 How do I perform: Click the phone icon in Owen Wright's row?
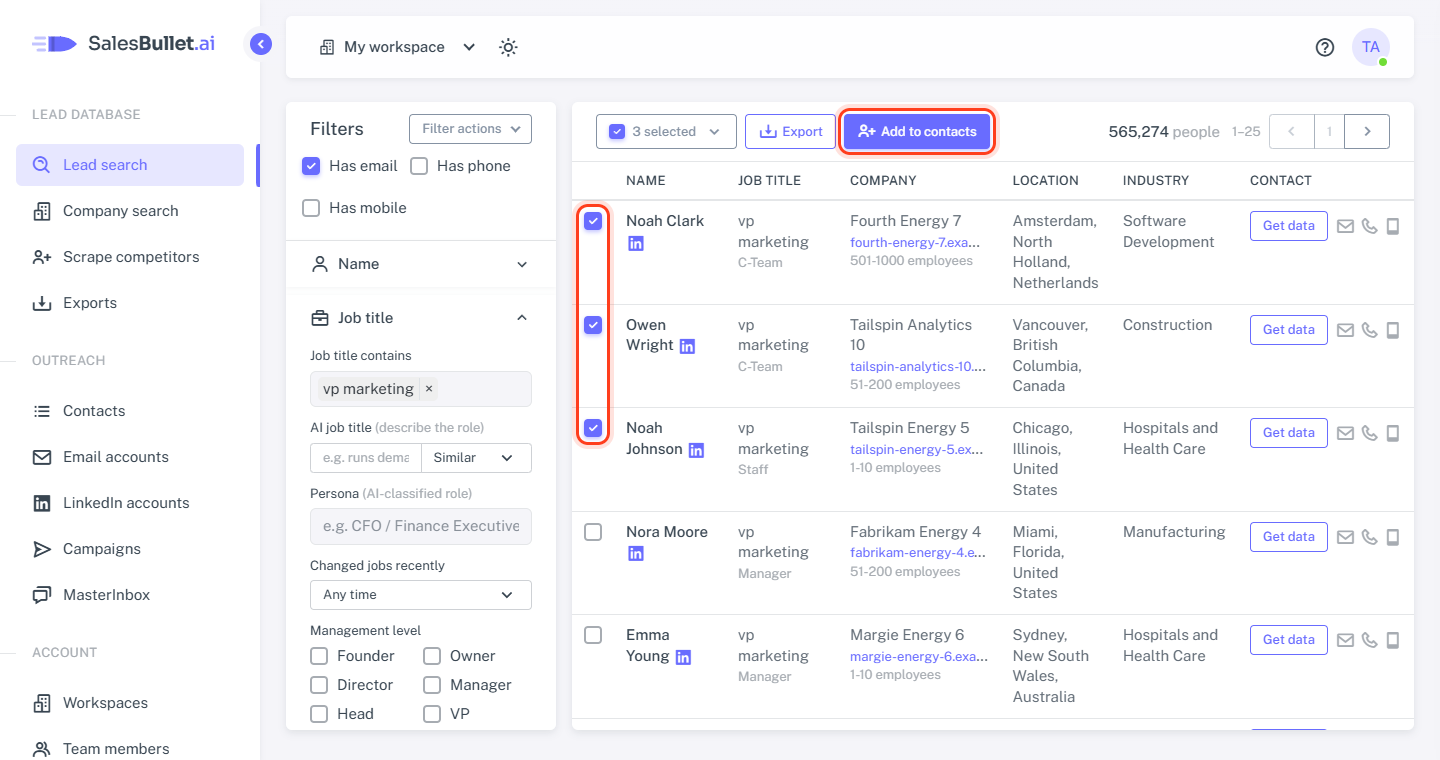tap(1369, 330)
